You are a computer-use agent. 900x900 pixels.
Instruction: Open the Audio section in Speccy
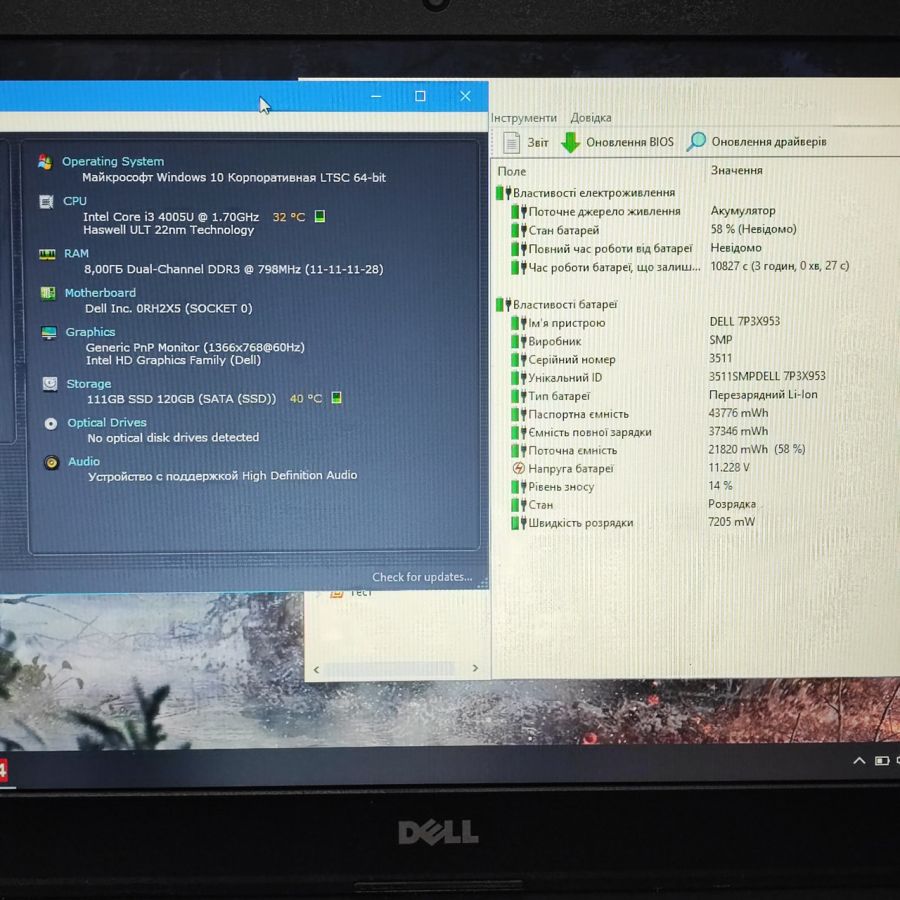coord(84,461)
